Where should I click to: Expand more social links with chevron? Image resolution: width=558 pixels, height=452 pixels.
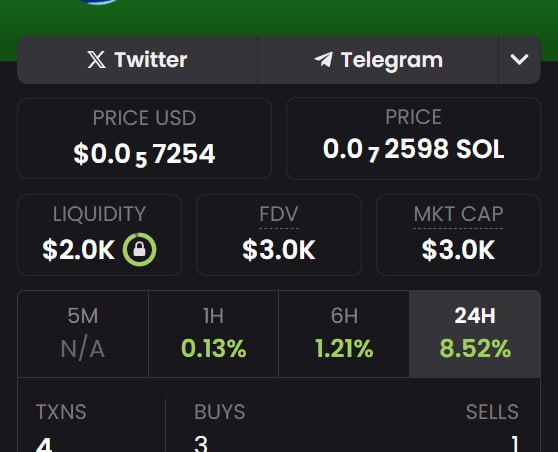click(519, 60)
